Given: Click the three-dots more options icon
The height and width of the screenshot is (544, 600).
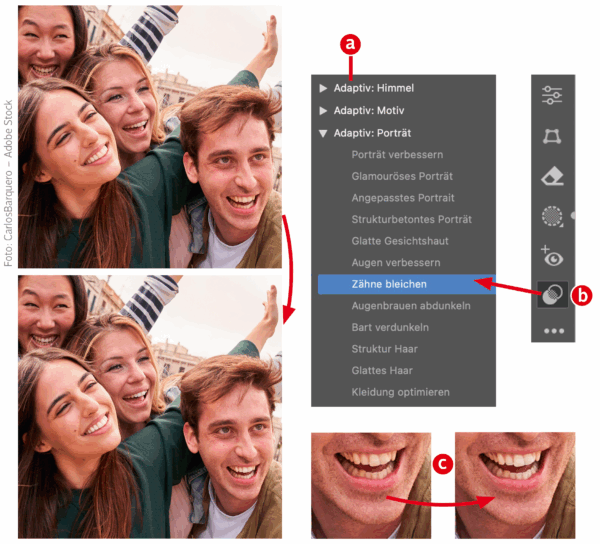Looking at the screenshot, I should (552, 329).
